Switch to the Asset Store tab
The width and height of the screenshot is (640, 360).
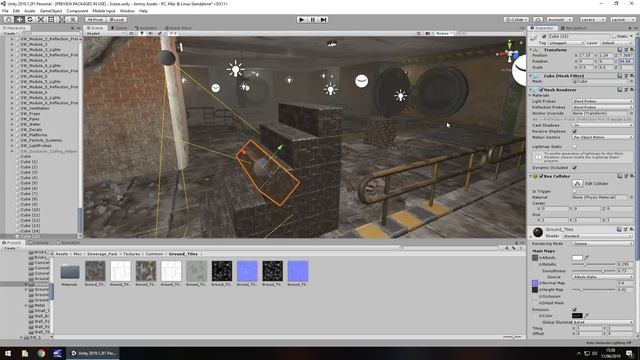point(178,28)
